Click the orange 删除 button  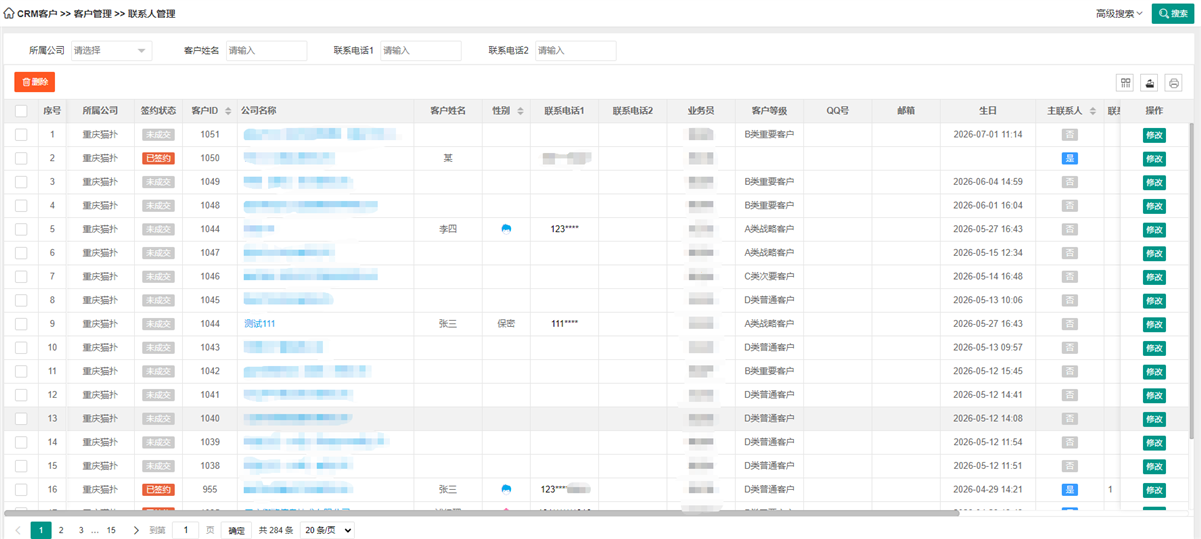click(x=35, y=82)
